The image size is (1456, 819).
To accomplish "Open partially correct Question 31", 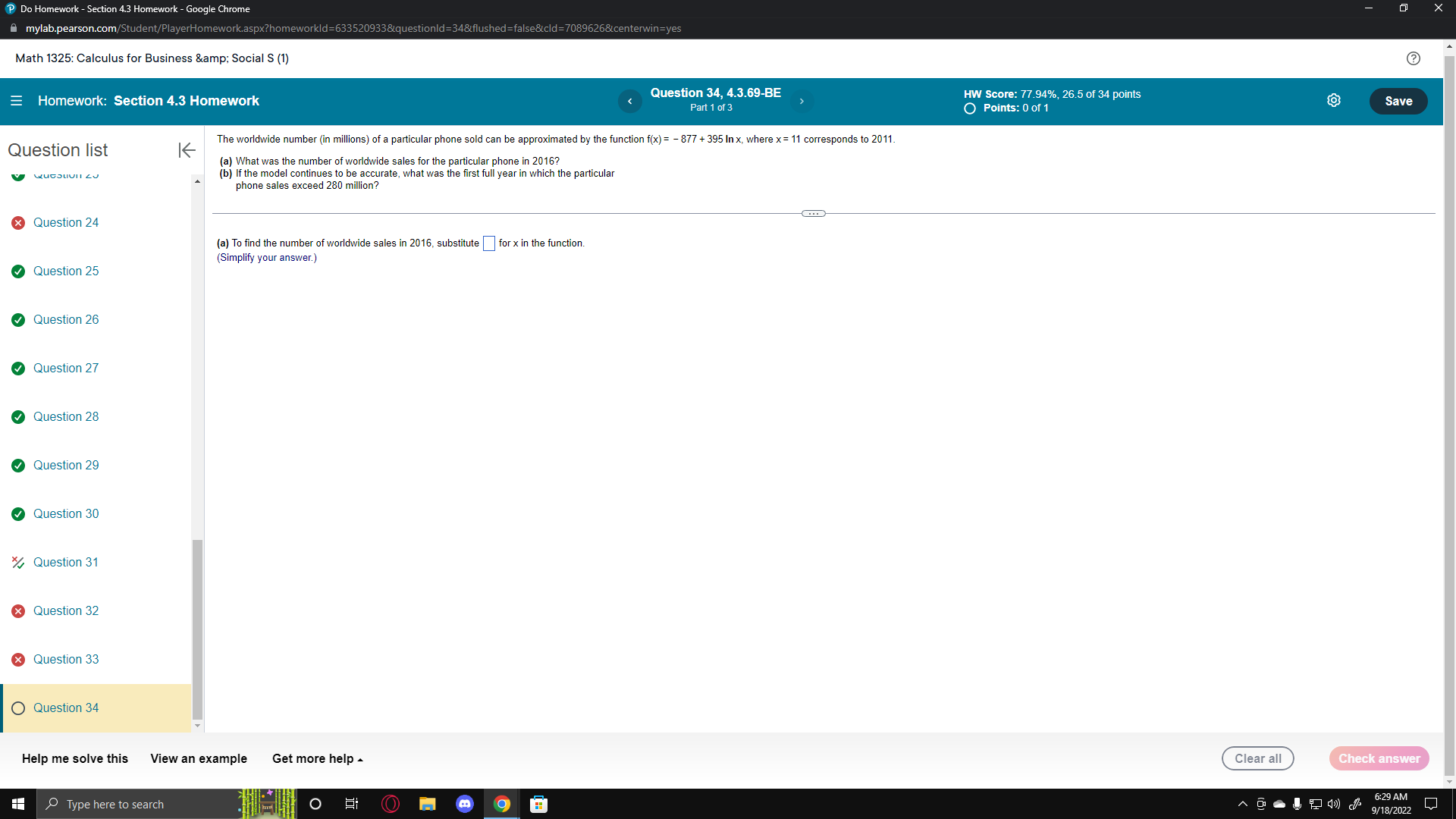I will tap(66, 562).
